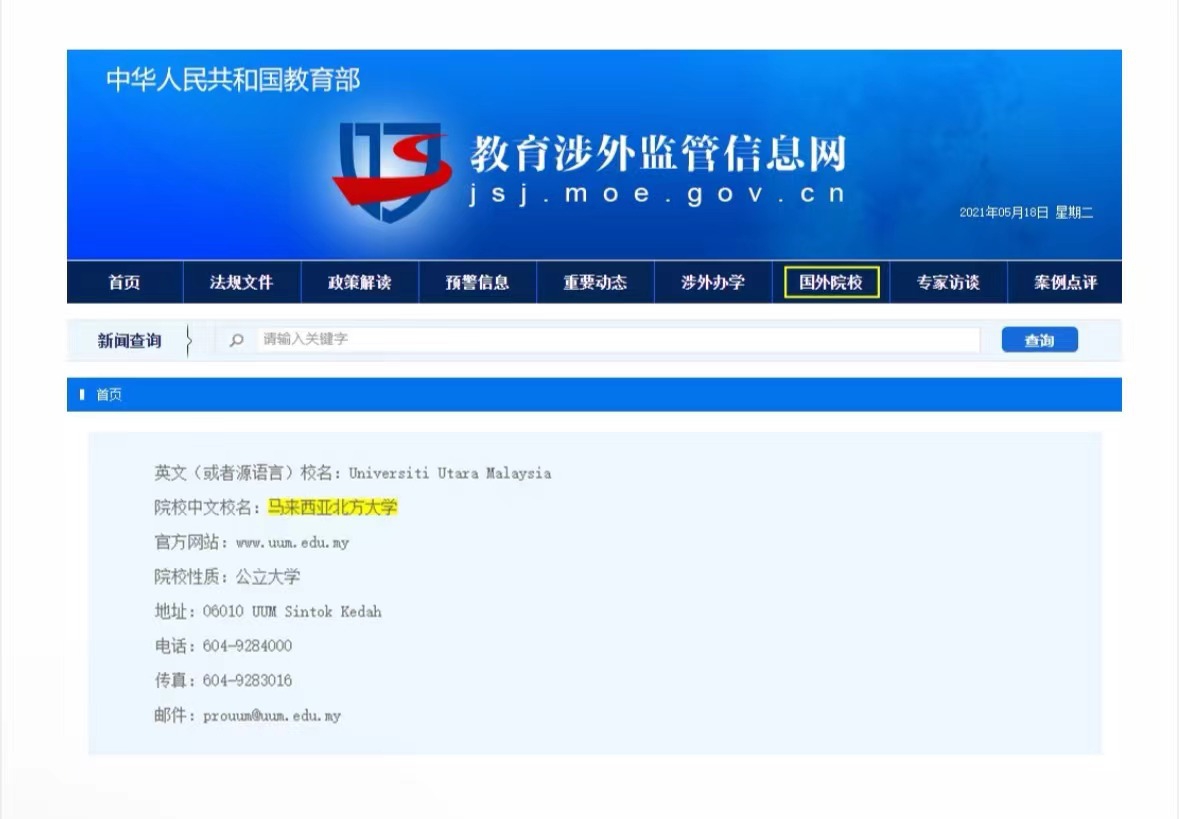
Task: Click the phone number 604-9284000
Action: (247, 646)
